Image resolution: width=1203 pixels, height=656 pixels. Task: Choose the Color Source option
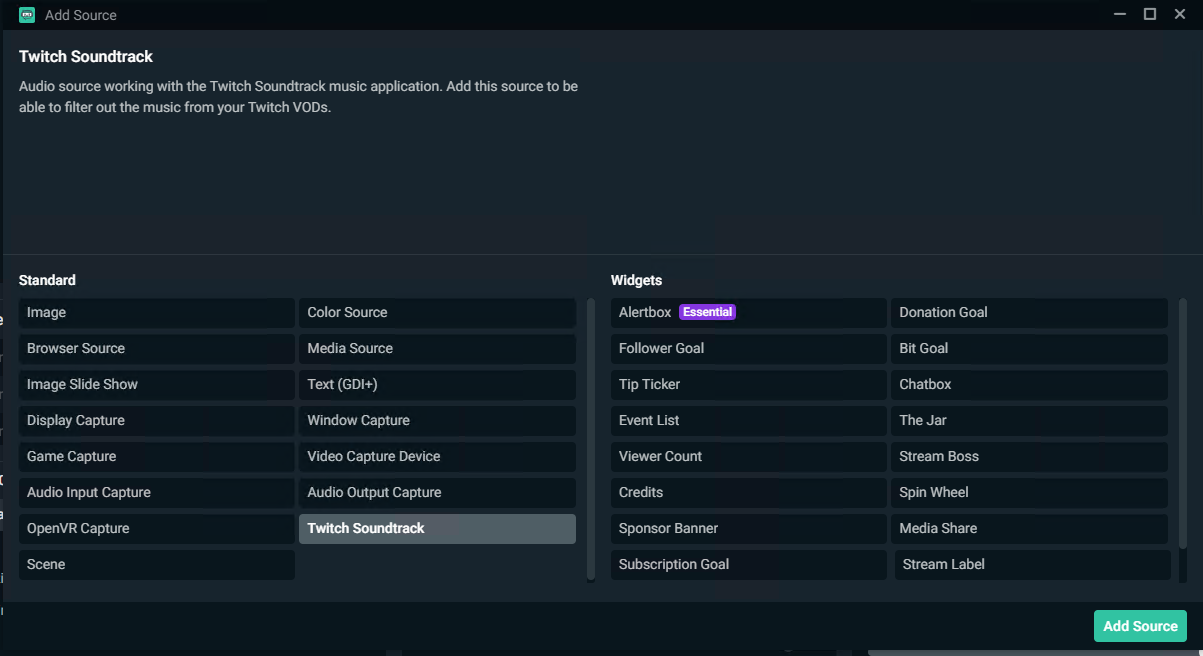click(x=437, y=312)
